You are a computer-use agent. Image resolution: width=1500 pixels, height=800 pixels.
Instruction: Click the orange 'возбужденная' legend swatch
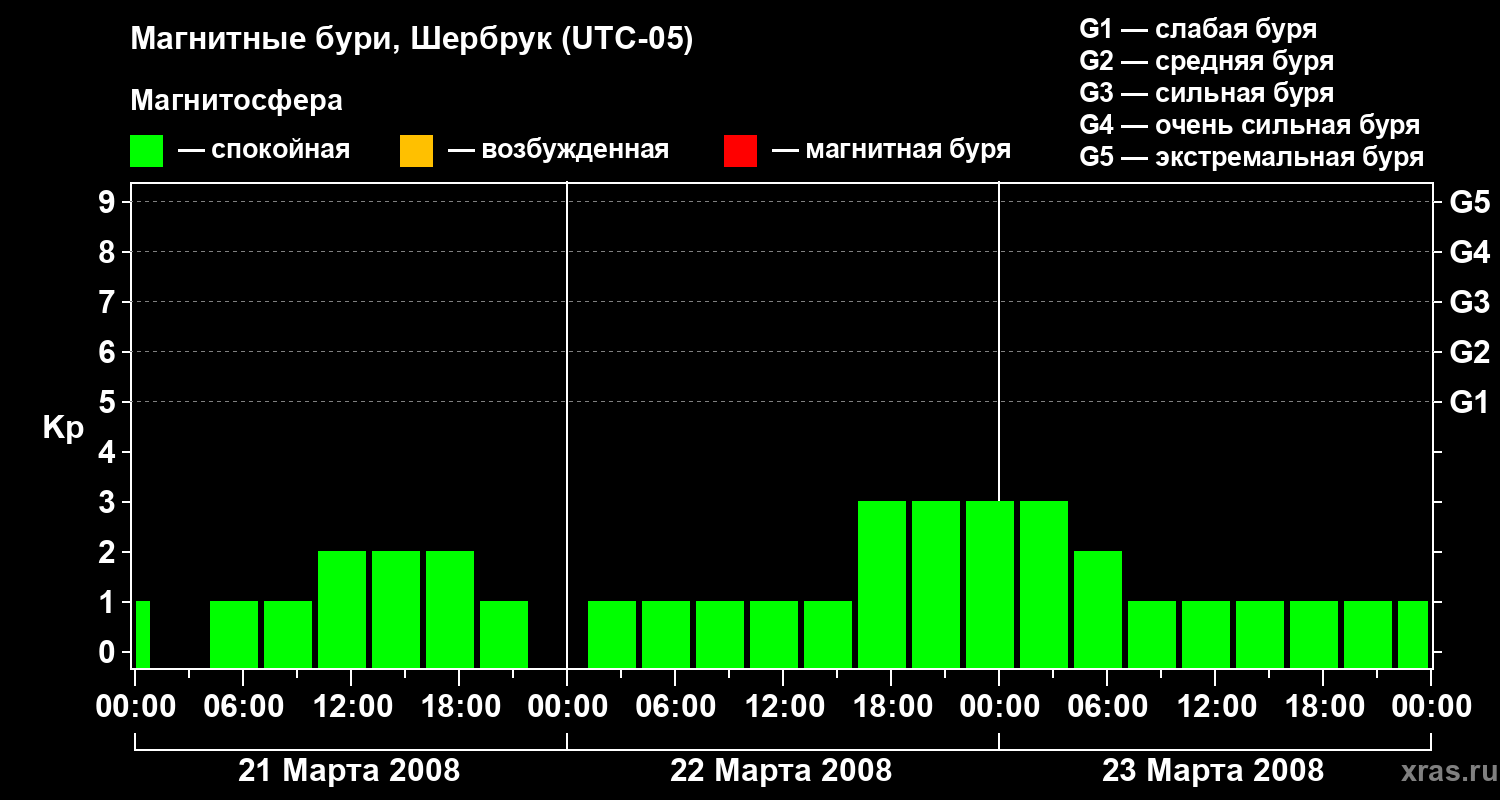(416, 151)
